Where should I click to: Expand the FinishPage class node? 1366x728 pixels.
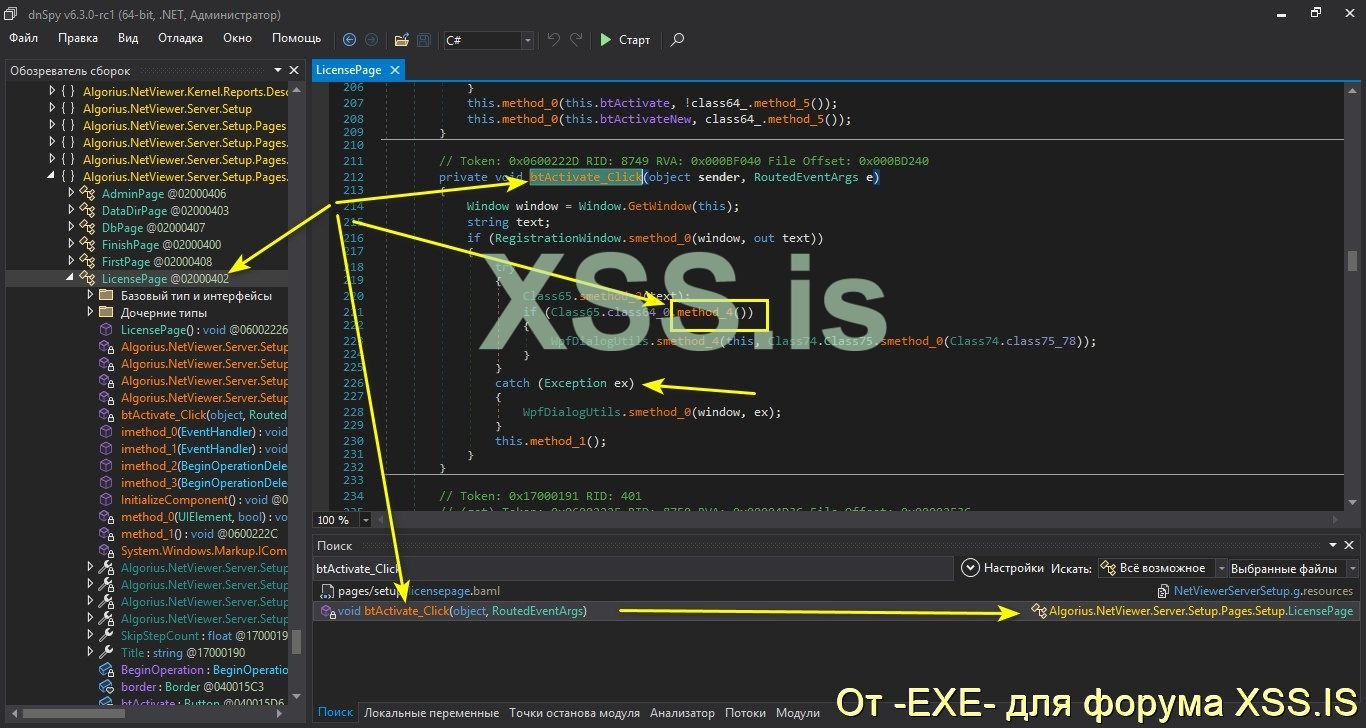tap(70, 244)
